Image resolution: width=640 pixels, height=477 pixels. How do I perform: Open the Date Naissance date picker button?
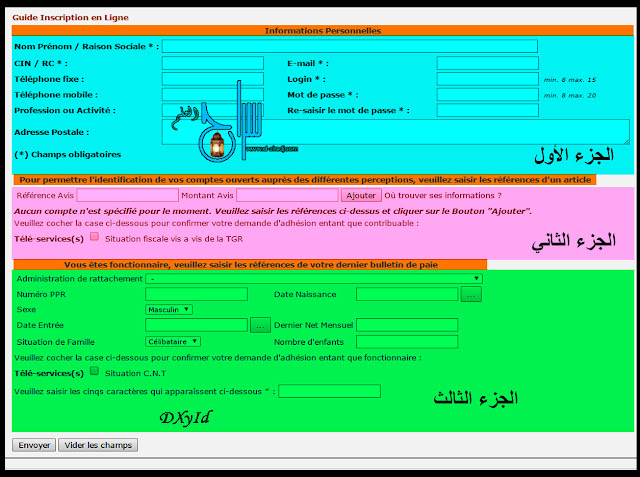[x=471, y=294]
